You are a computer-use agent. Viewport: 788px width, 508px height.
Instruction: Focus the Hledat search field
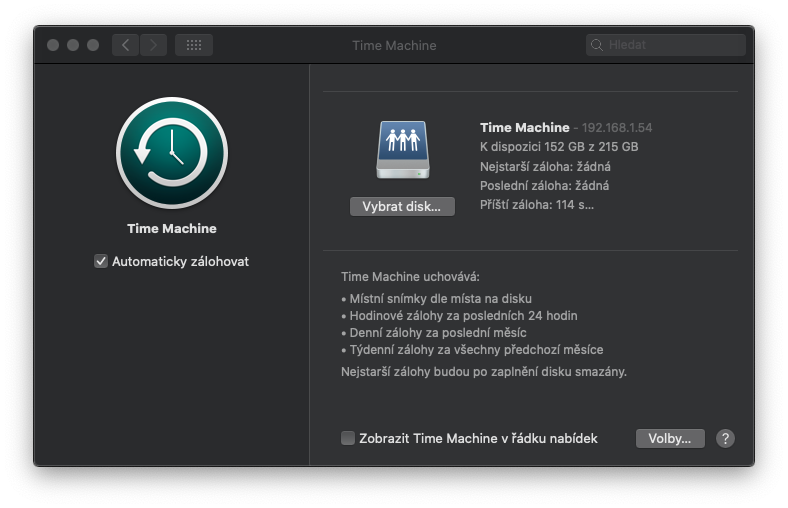coord(672,45)
